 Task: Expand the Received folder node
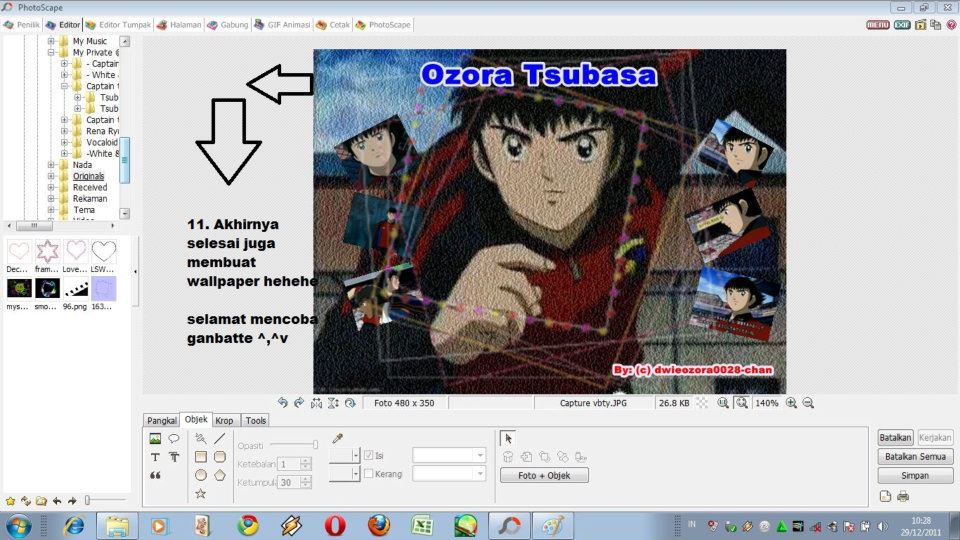(51, 187)
